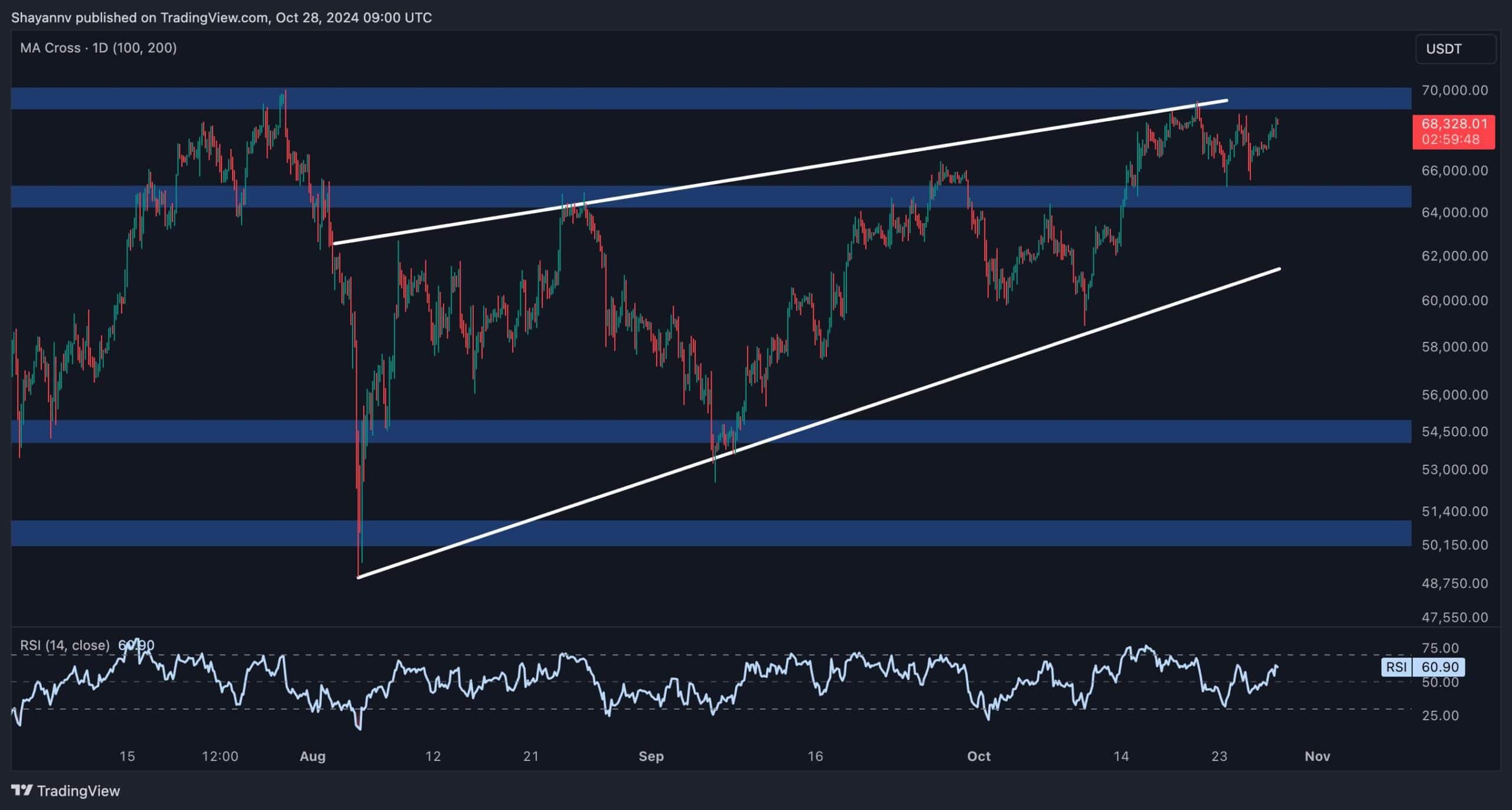Click the TradingView logo icon
Screen dimensions: 1512x810
22,790
